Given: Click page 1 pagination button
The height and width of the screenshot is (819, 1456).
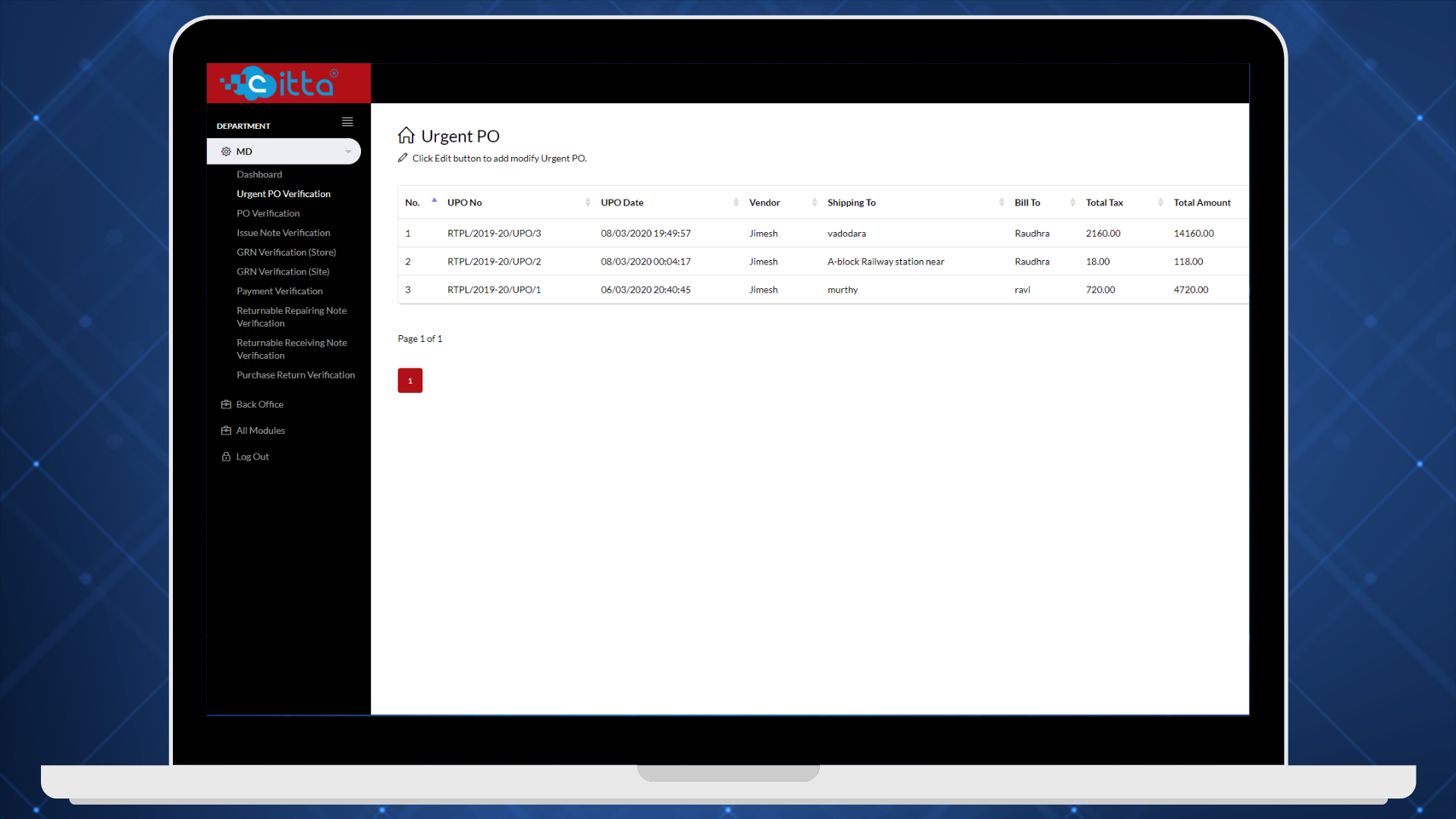Looking at the screenshot, I should [x=410, y=381].
